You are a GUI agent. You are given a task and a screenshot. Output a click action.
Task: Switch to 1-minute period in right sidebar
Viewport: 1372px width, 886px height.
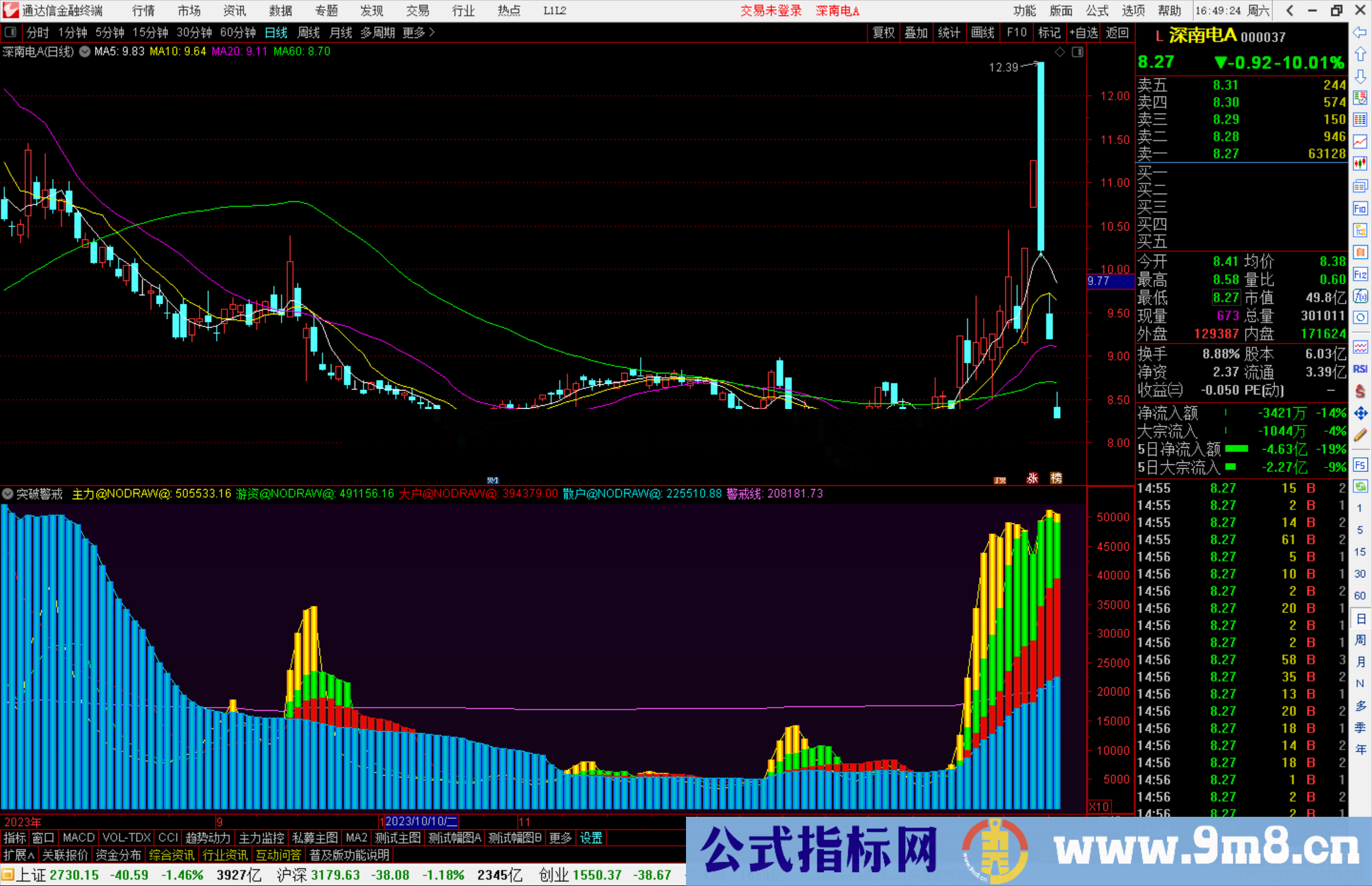pyautogui.click(x=1360, y=508)
